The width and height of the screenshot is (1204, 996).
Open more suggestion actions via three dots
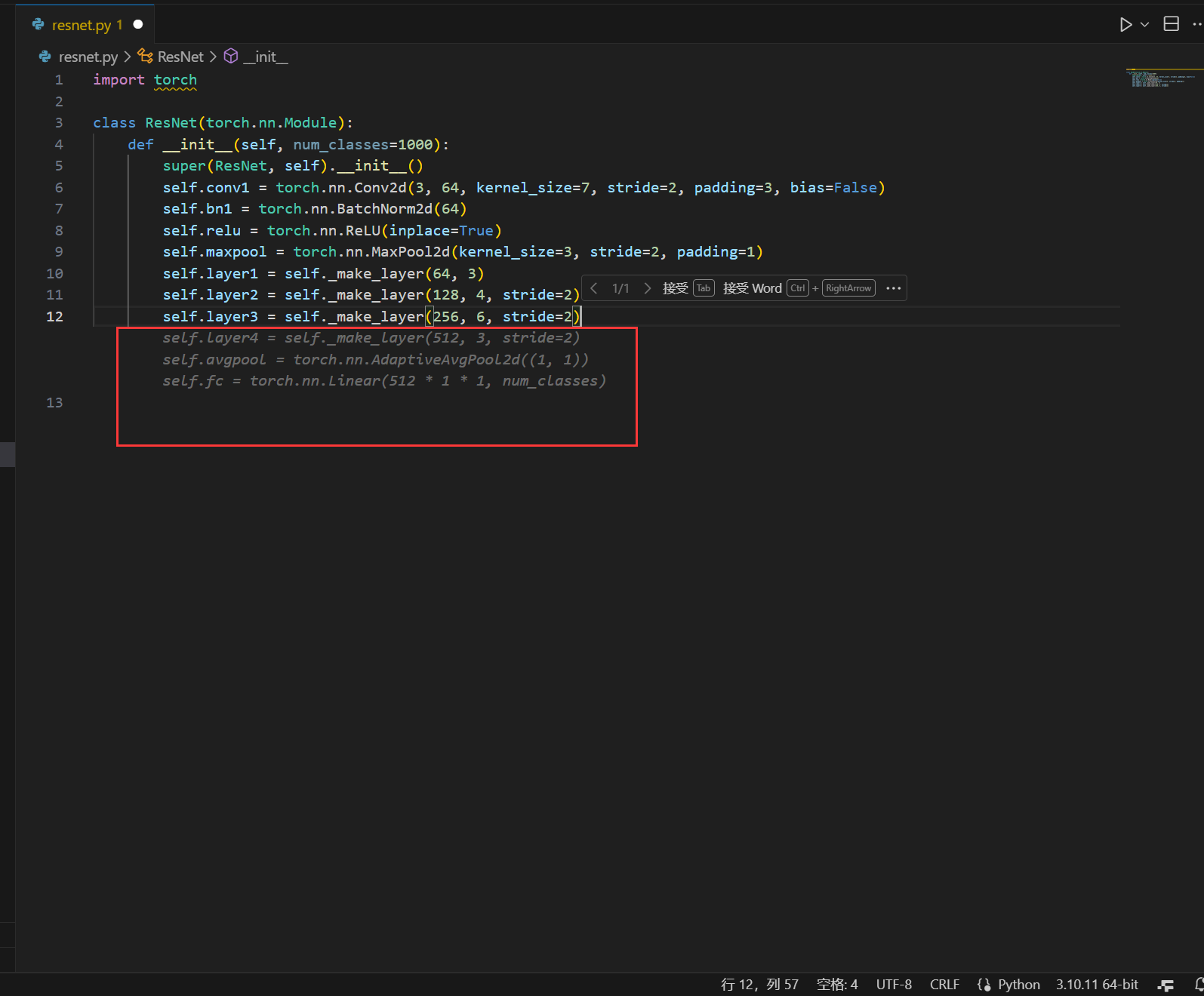pos(893,288)
